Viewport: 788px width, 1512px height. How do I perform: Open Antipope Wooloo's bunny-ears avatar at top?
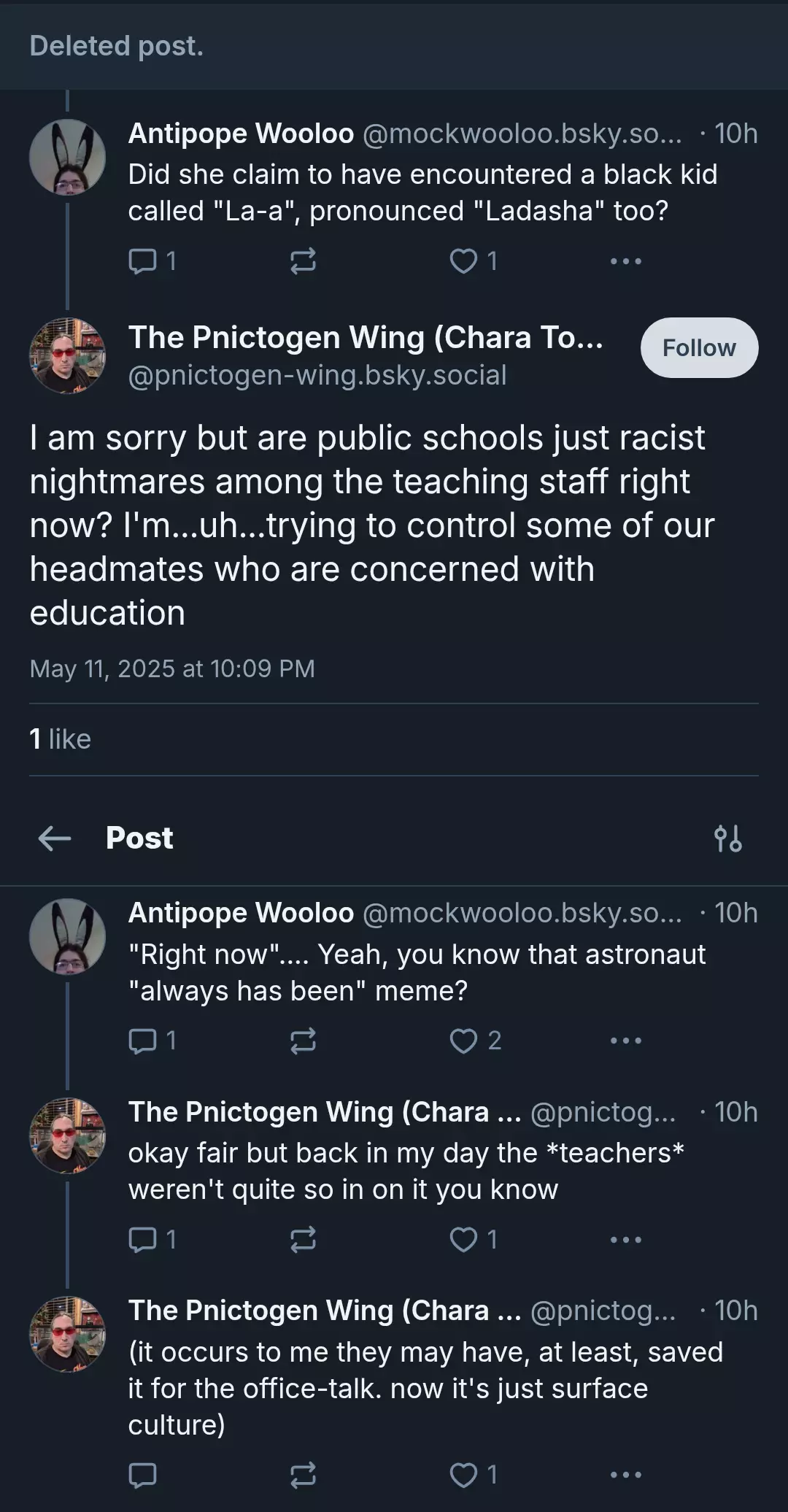(x=67, y=157)
